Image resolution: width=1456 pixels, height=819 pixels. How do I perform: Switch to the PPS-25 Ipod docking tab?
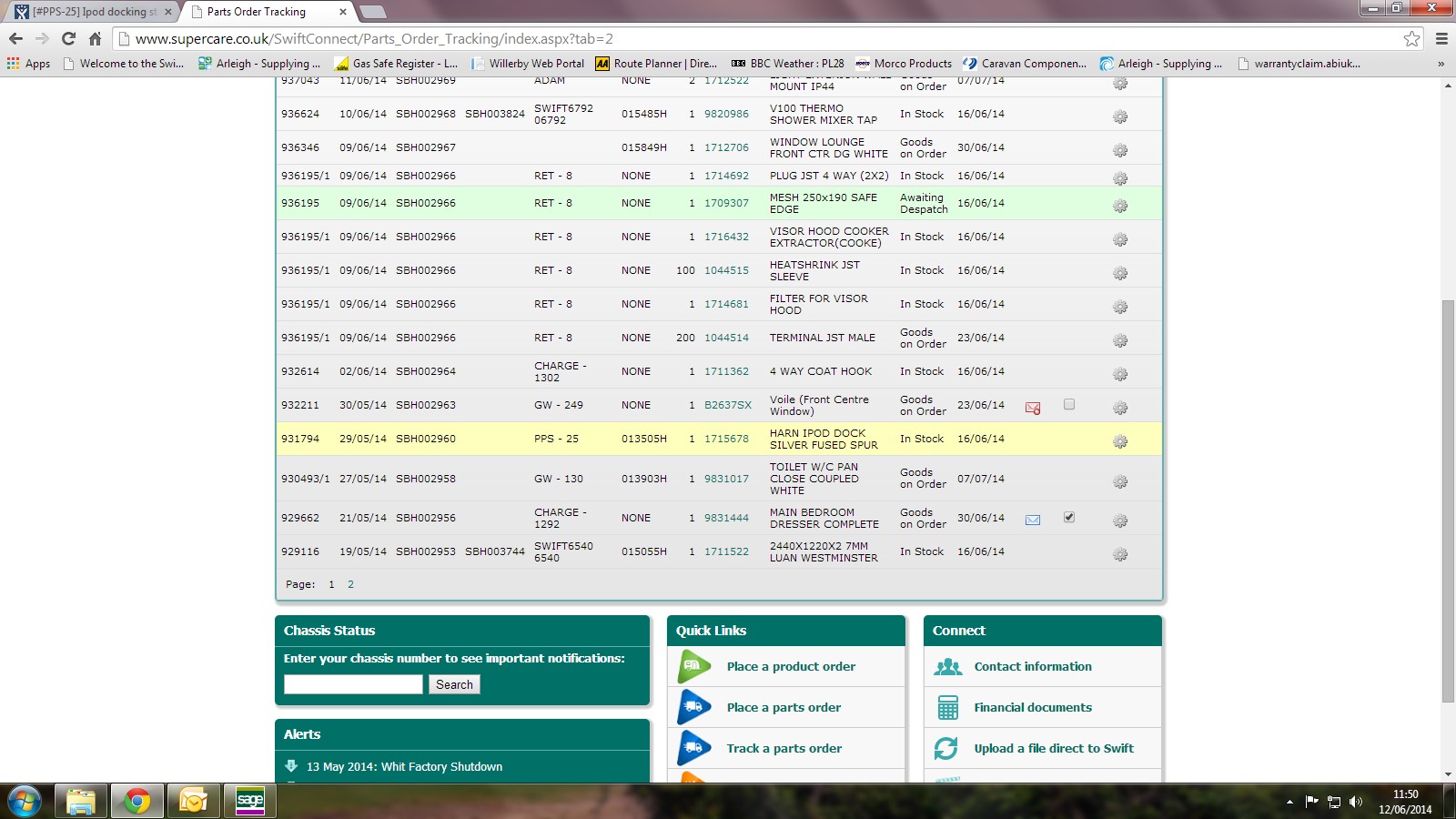click(x=91, y=12)
